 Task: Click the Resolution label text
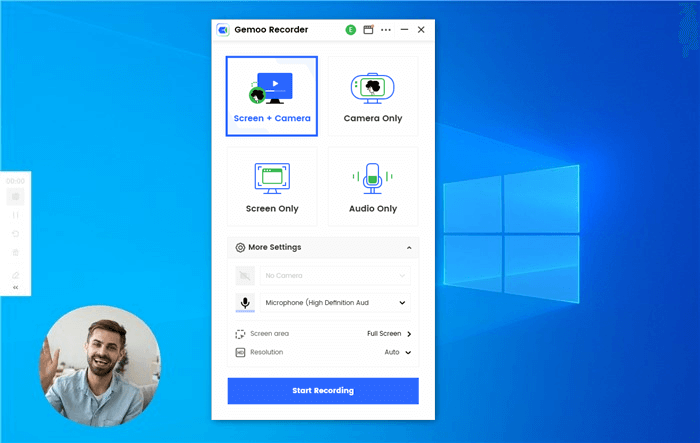[x=267, y=352]
